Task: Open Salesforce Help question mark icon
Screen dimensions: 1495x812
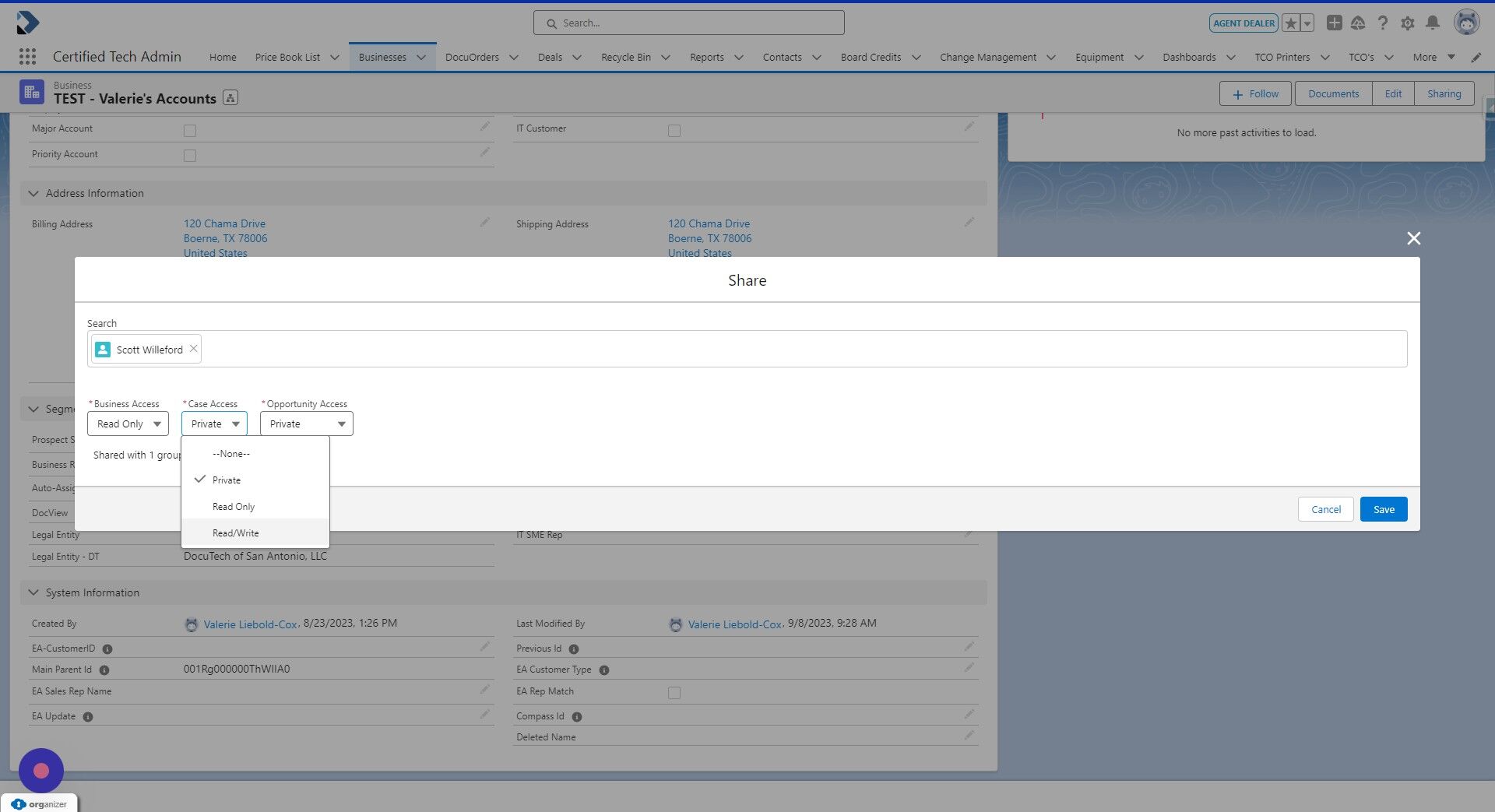Action: click(x=1383, y=23)
